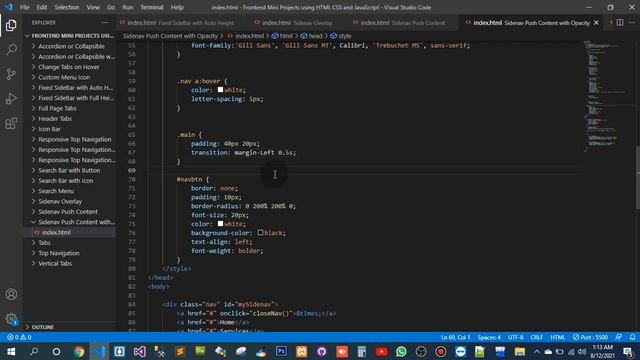Open the Search view in activity bar
Image resolution: width=640 pixels, height=360 pixels.
click(11, 50)
